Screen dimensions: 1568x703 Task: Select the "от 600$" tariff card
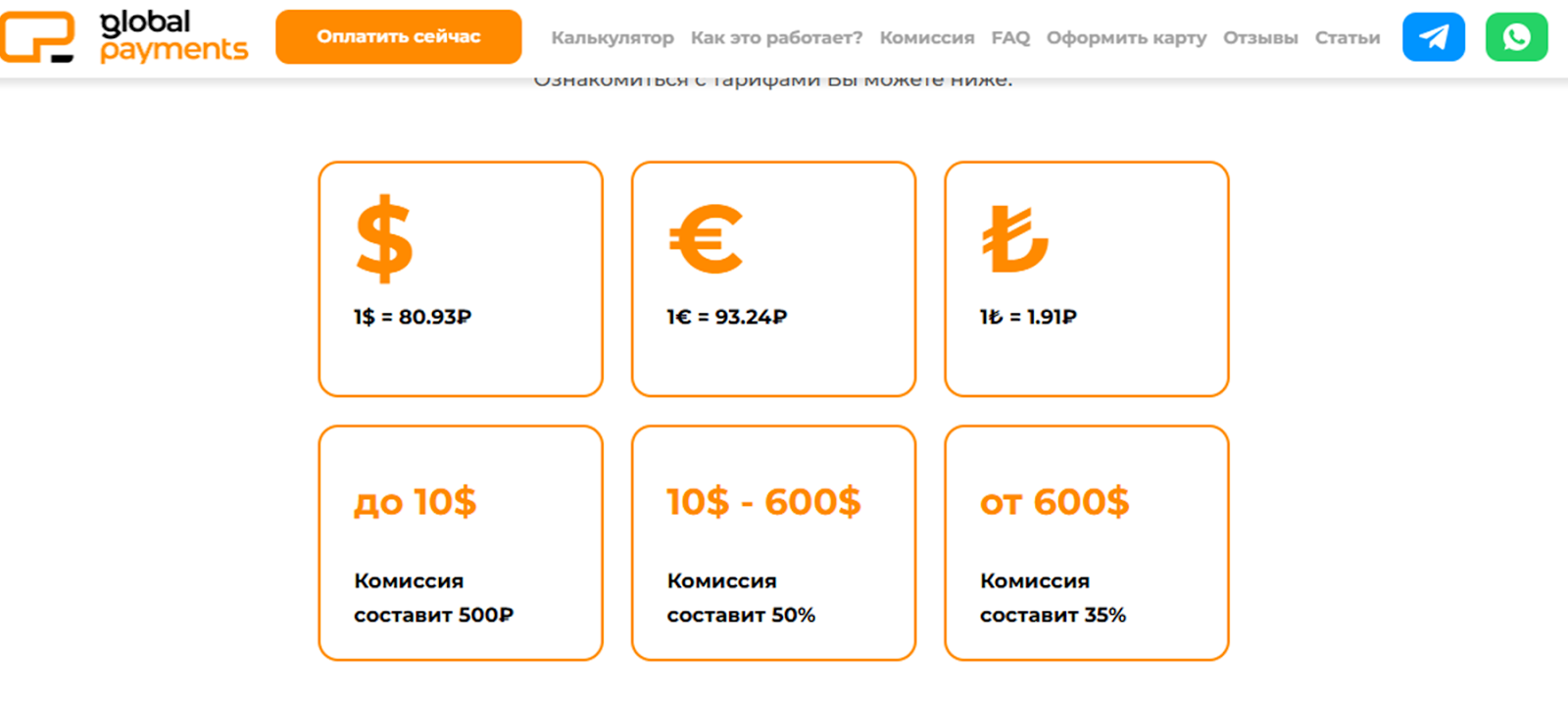[1086, 542]
